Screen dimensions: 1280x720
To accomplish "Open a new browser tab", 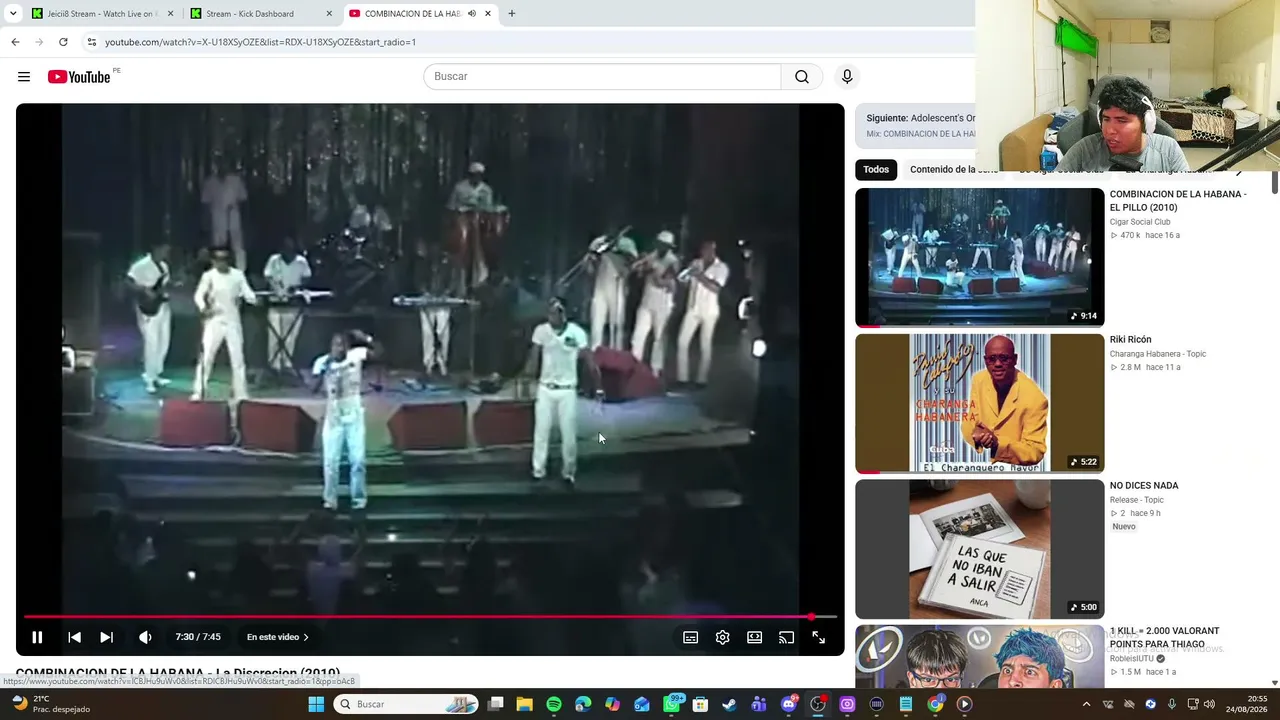I will 512,14.
